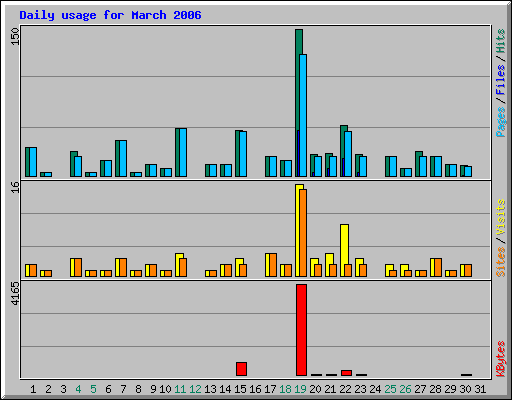Click the Sites legend label
Viewport: 512px width, 400px height.
tap(501, 262)
